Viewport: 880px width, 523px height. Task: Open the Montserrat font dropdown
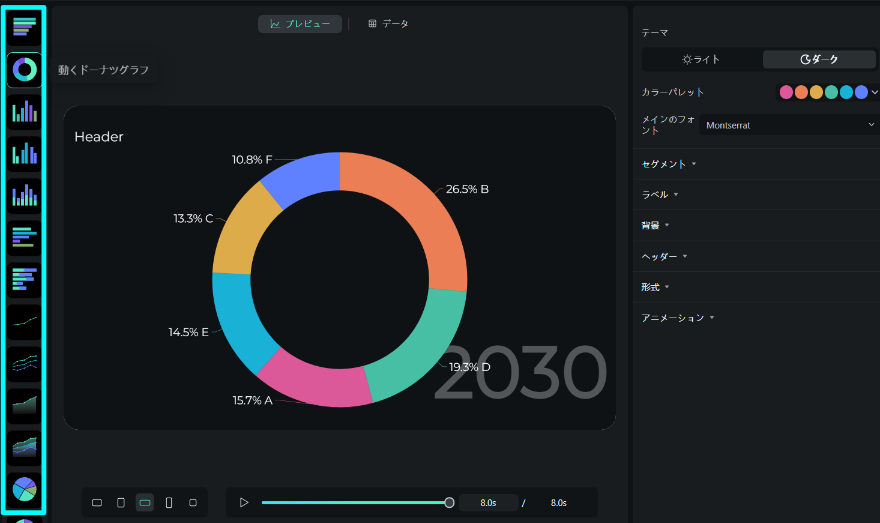click(x=789, y=125)
